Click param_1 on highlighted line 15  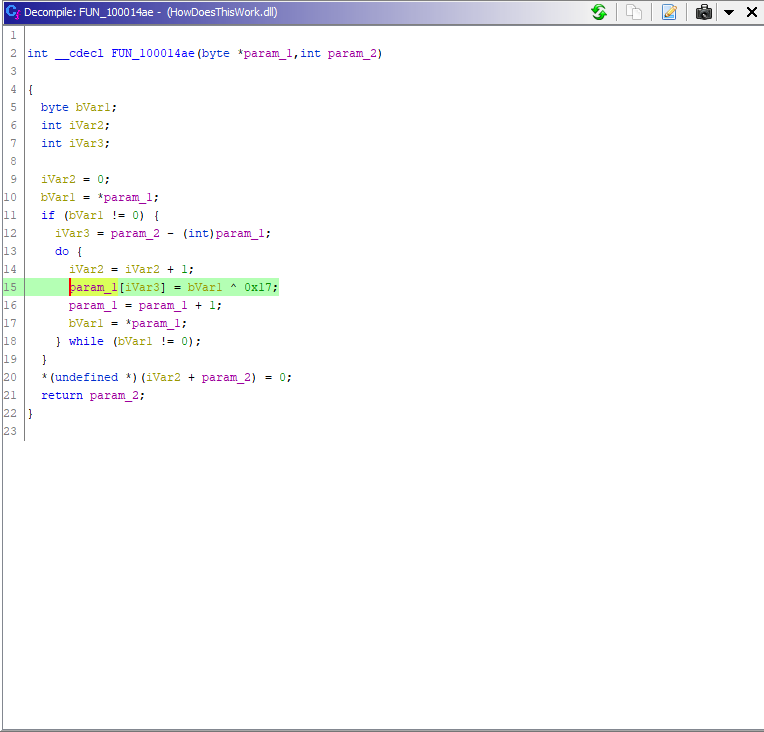point(93,287)
